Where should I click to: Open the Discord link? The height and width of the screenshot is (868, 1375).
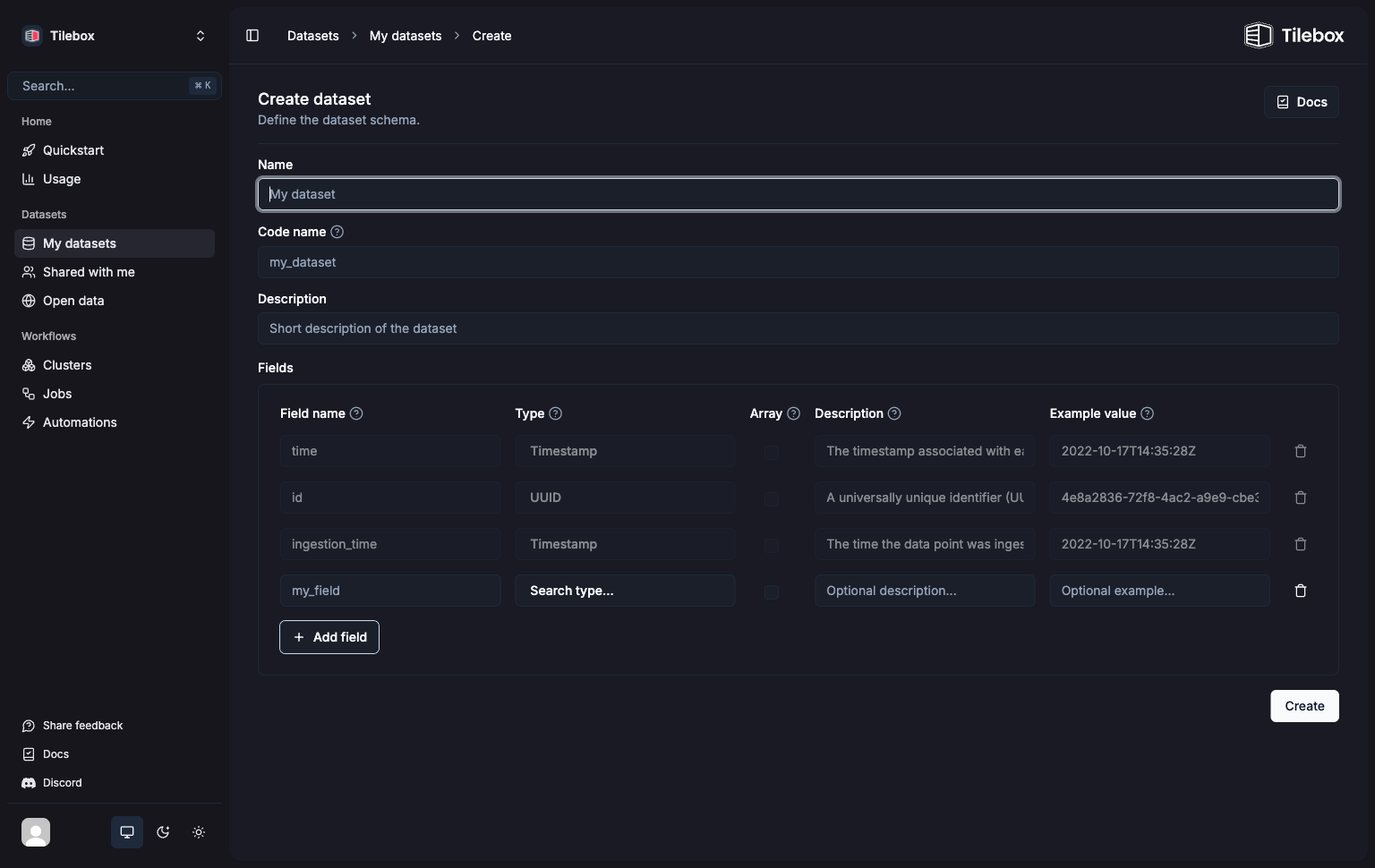[x=115, y=783]
